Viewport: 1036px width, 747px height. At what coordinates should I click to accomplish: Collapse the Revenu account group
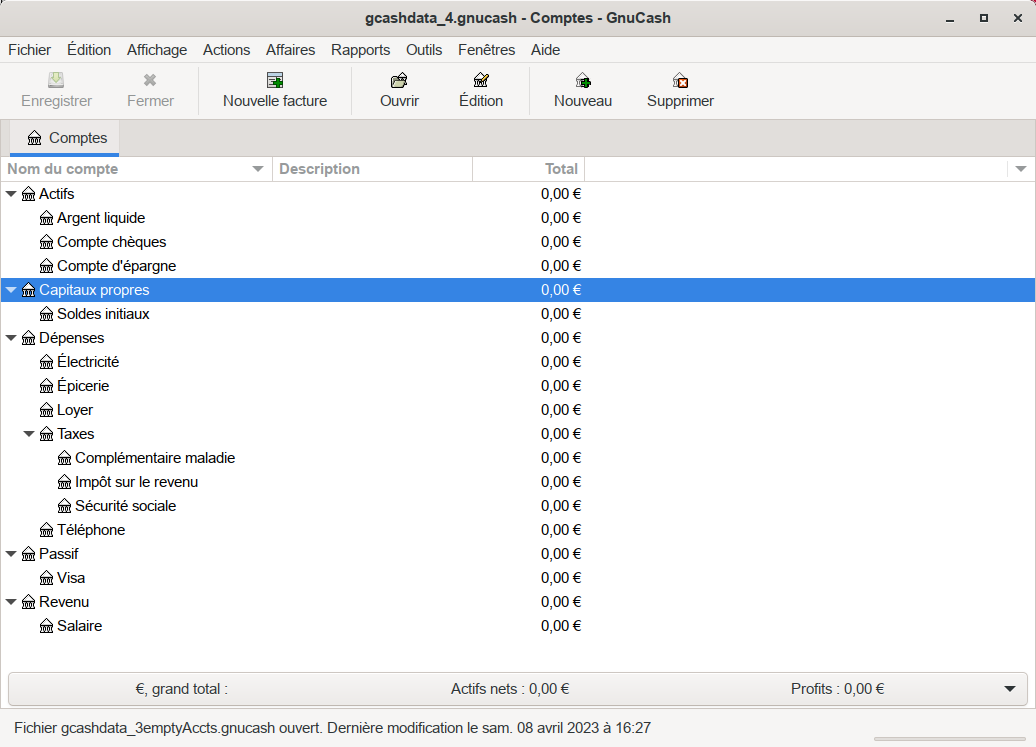12,602
